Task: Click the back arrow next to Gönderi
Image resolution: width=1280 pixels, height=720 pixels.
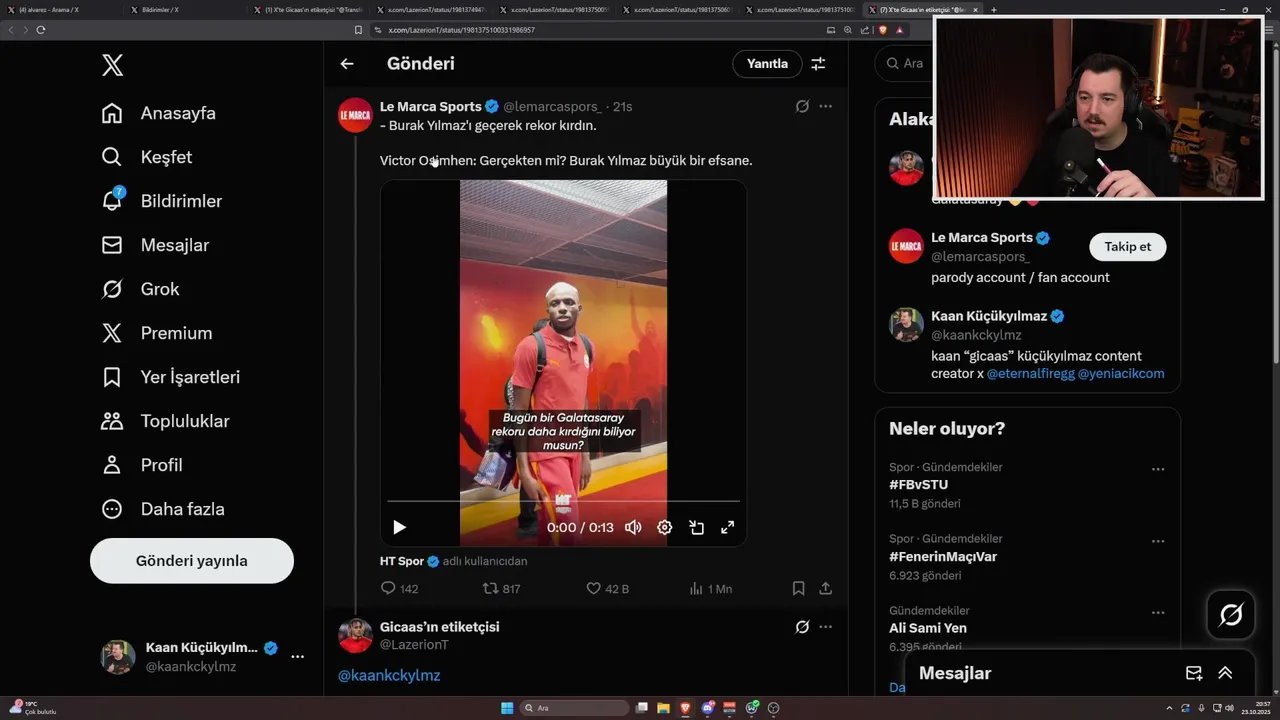Action: 347,64
